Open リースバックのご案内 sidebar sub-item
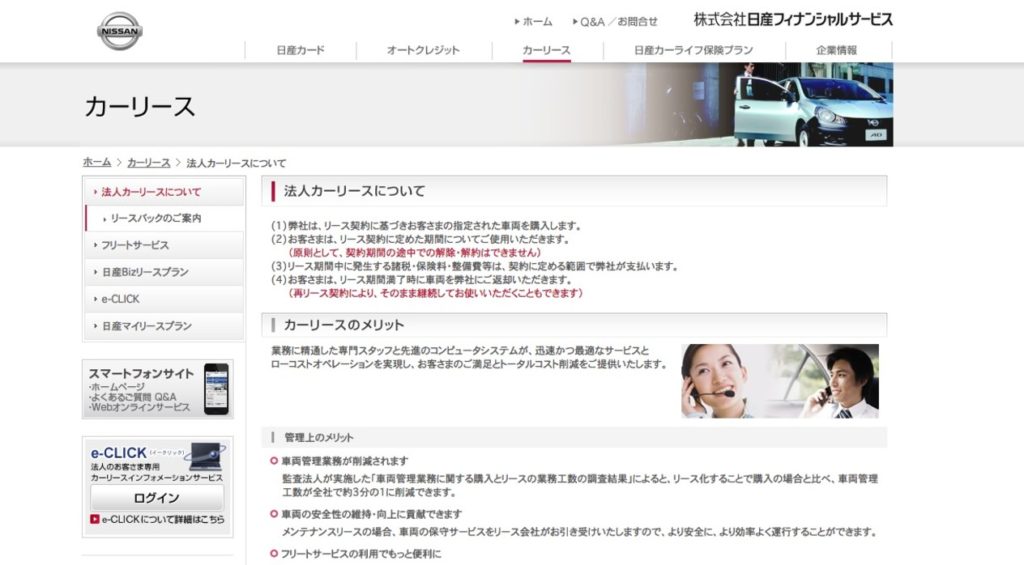The width and height of the screenshot is (1024, 565). click(164, 218)
